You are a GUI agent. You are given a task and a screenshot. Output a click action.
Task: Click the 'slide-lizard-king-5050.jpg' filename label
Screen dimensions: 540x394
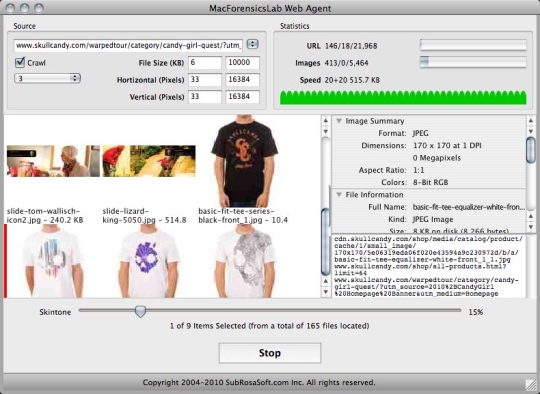coord(144,216)
